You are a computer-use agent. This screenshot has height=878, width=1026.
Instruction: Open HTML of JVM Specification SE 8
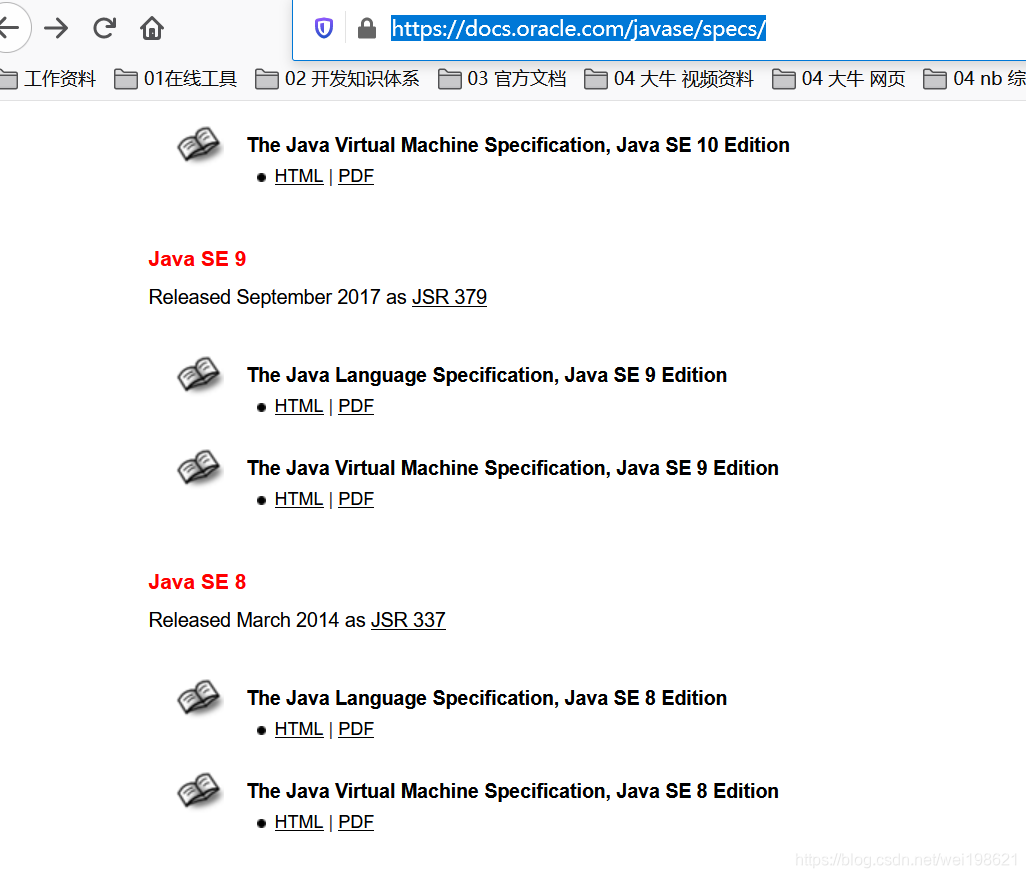click(299, 822)
